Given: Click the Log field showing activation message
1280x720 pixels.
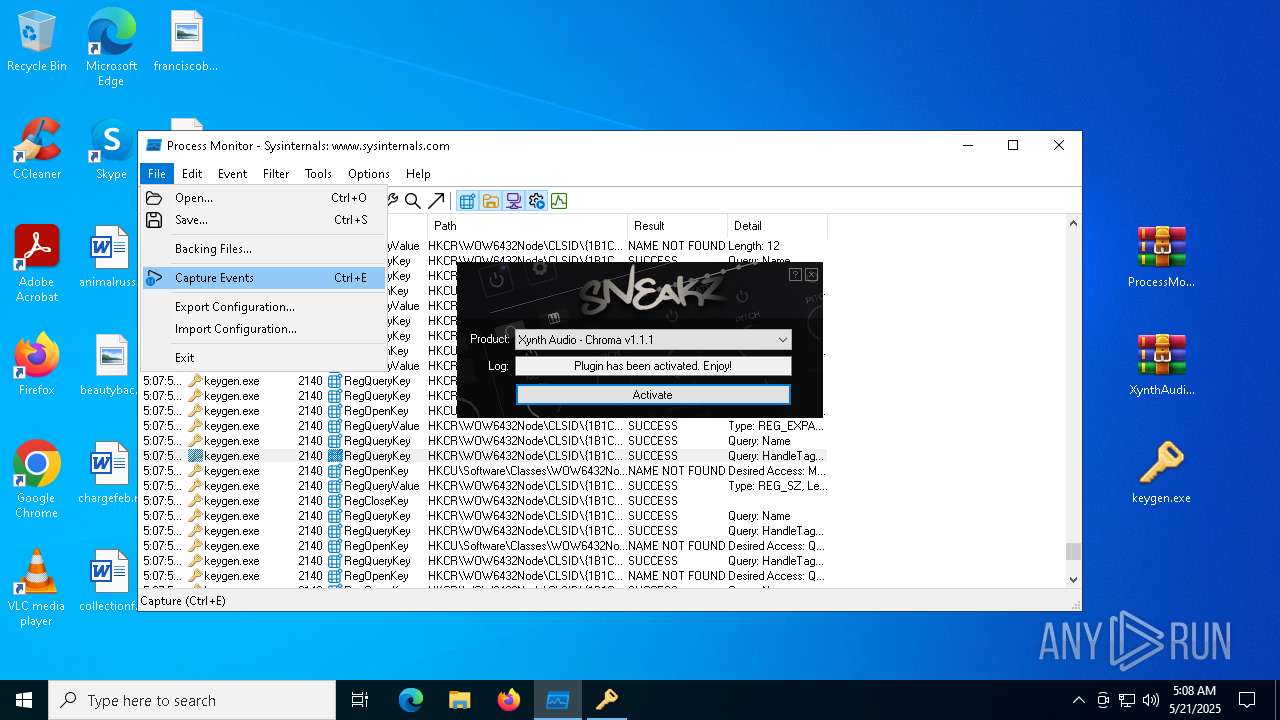Looking at the screenshot, I should click(x=653, y=366).
